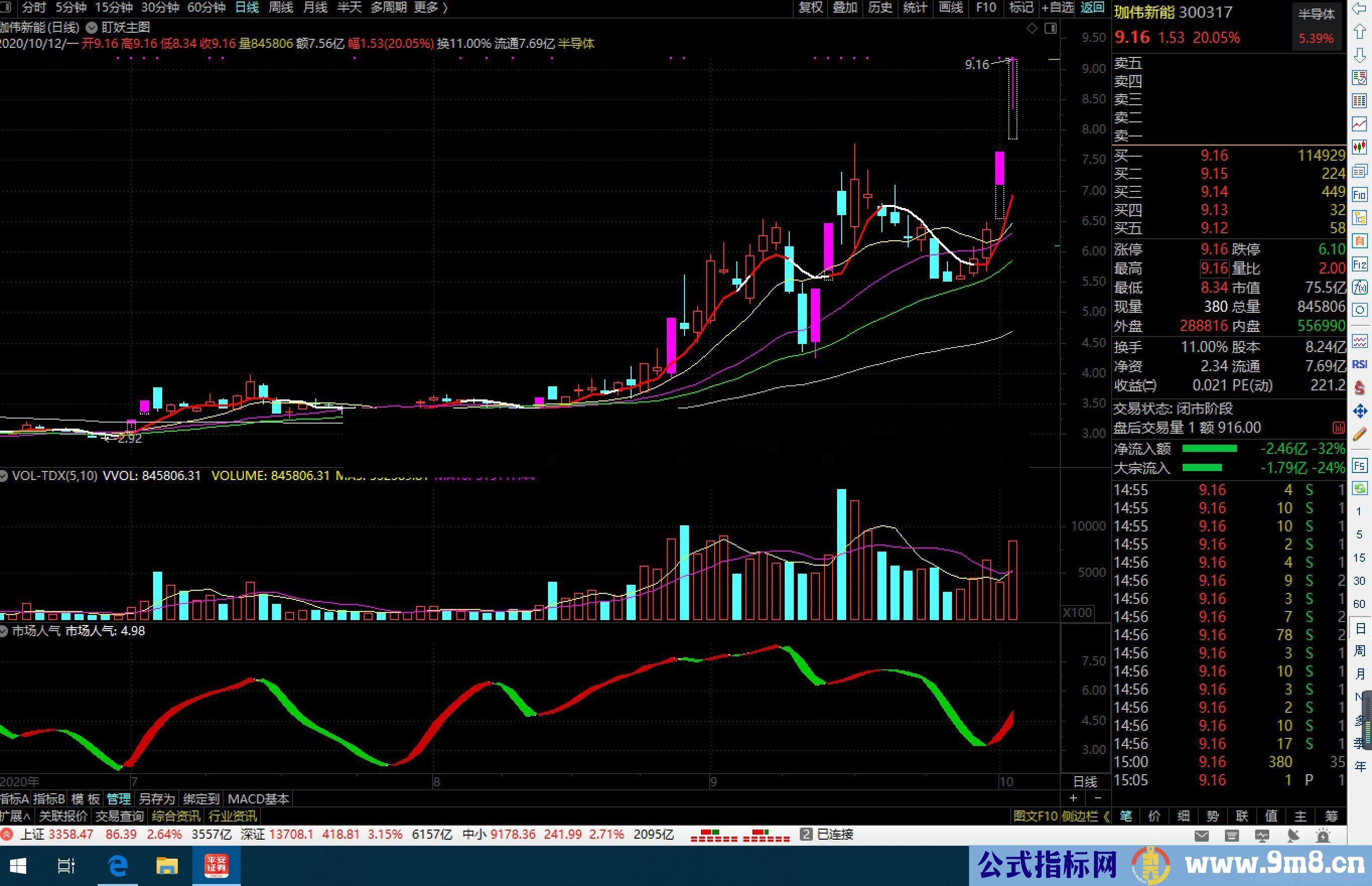This screenshot has height=886, width=1372.
Task: Open the 价 tab in quote panel
Action: [1154, 816]
